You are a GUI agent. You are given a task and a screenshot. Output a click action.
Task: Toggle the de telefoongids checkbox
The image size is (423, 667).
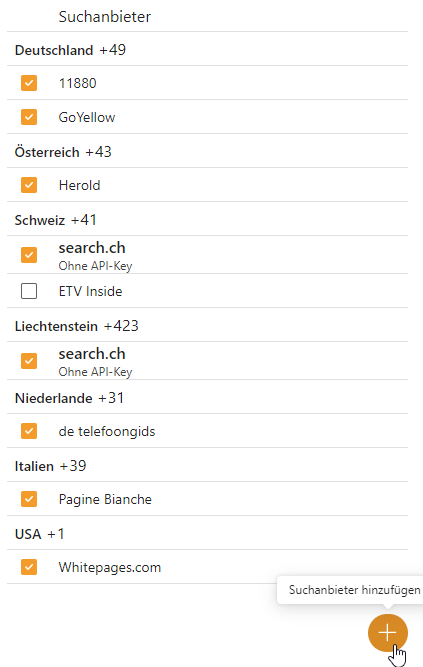click(29, 431)
